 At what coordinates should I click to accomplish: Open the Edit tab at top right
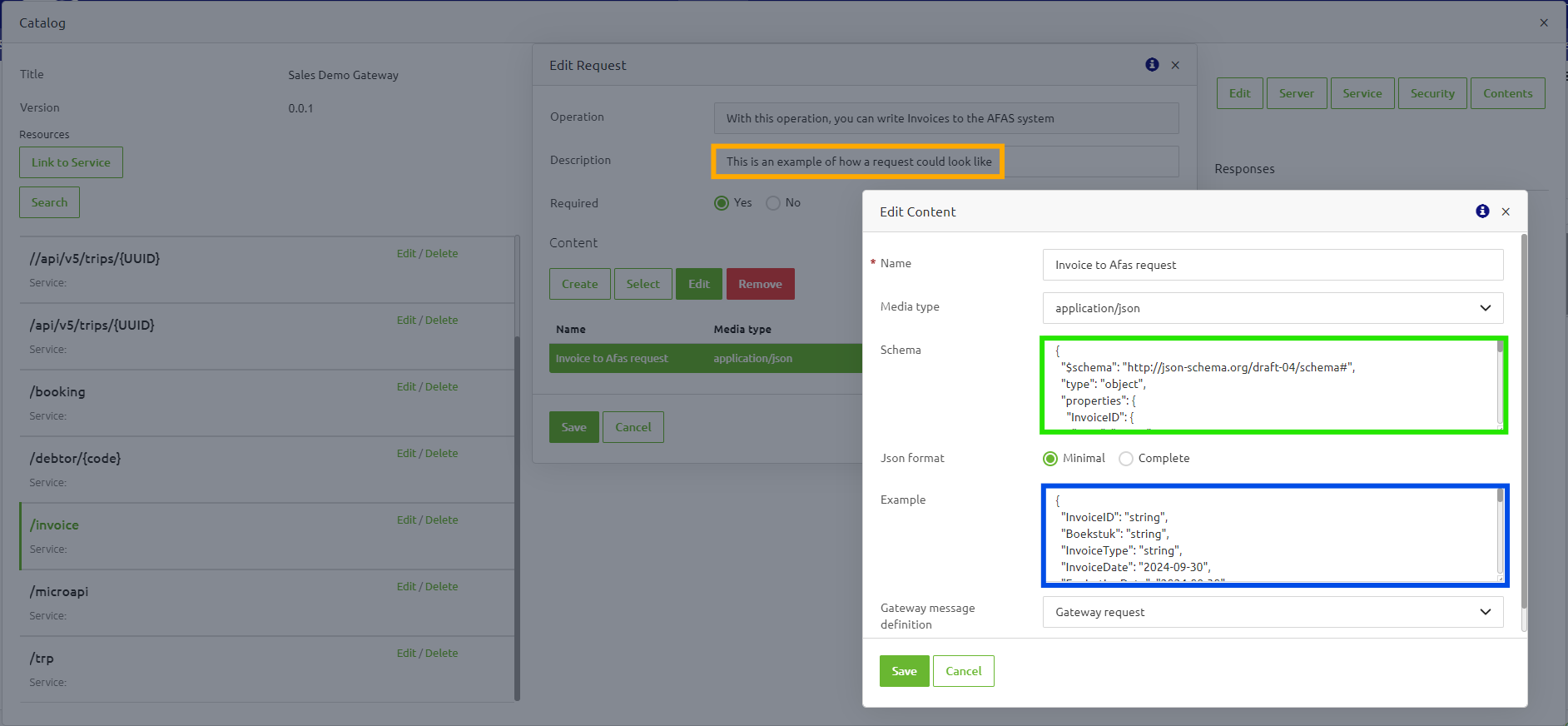[x=1240, y=93]
